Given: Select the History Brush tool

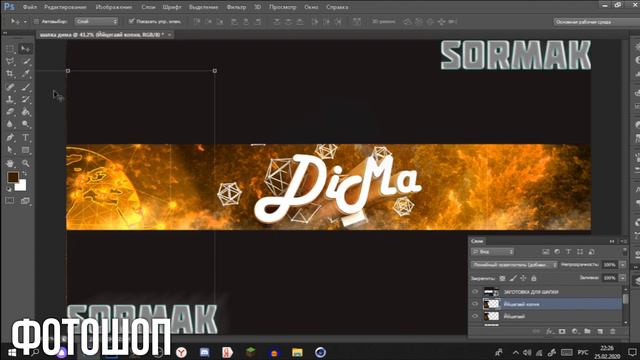Looking at the screenshot, I should 25,99.
